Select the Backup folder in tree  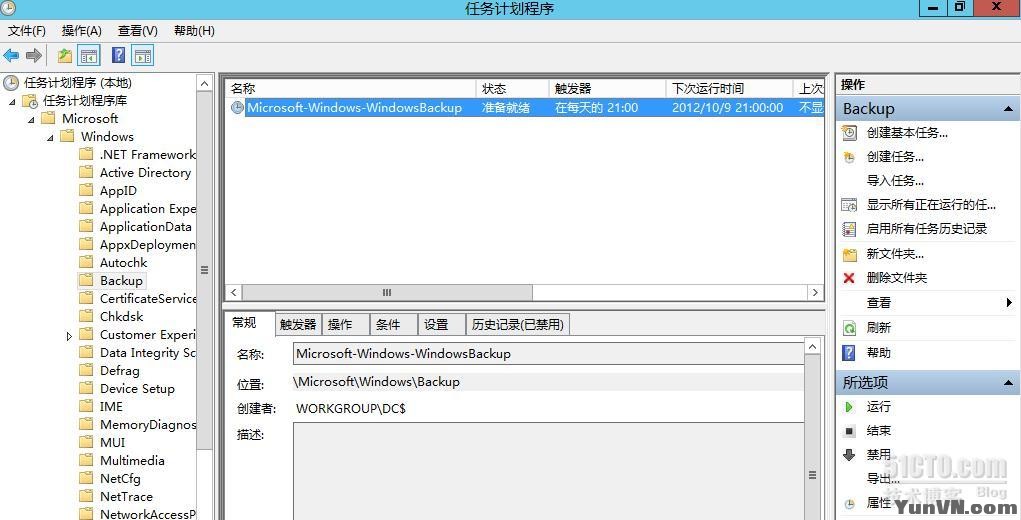(x=121, y=281)
